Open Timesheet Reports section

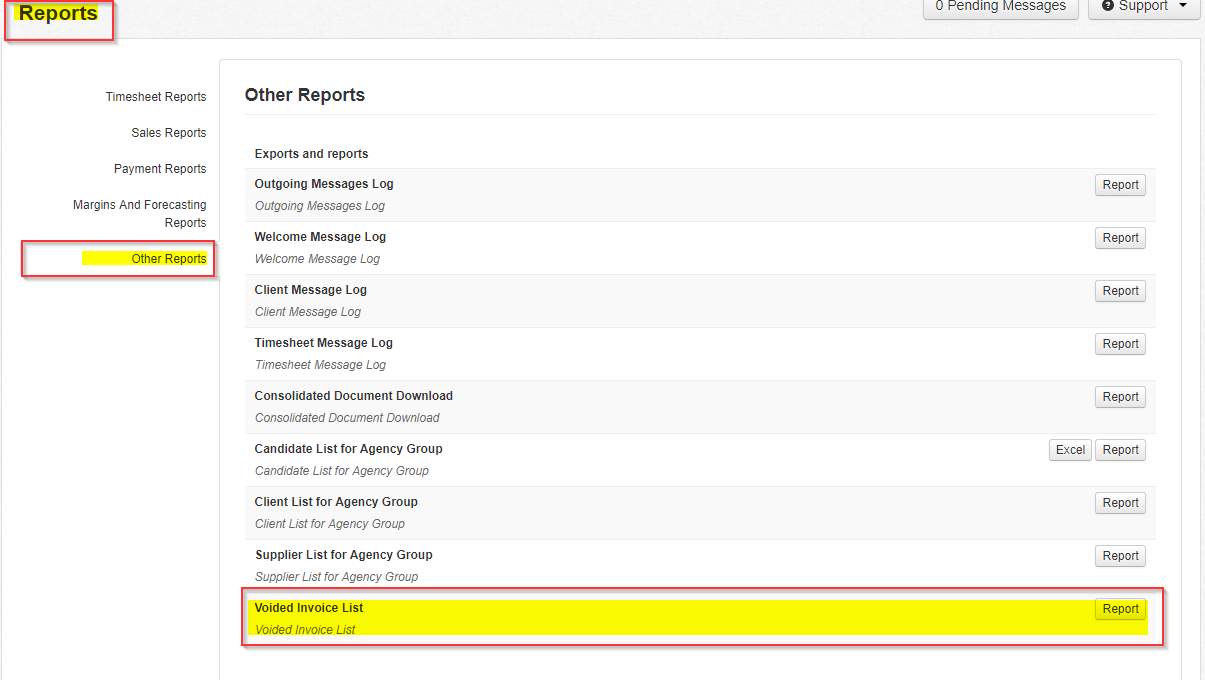pos(156,97)
